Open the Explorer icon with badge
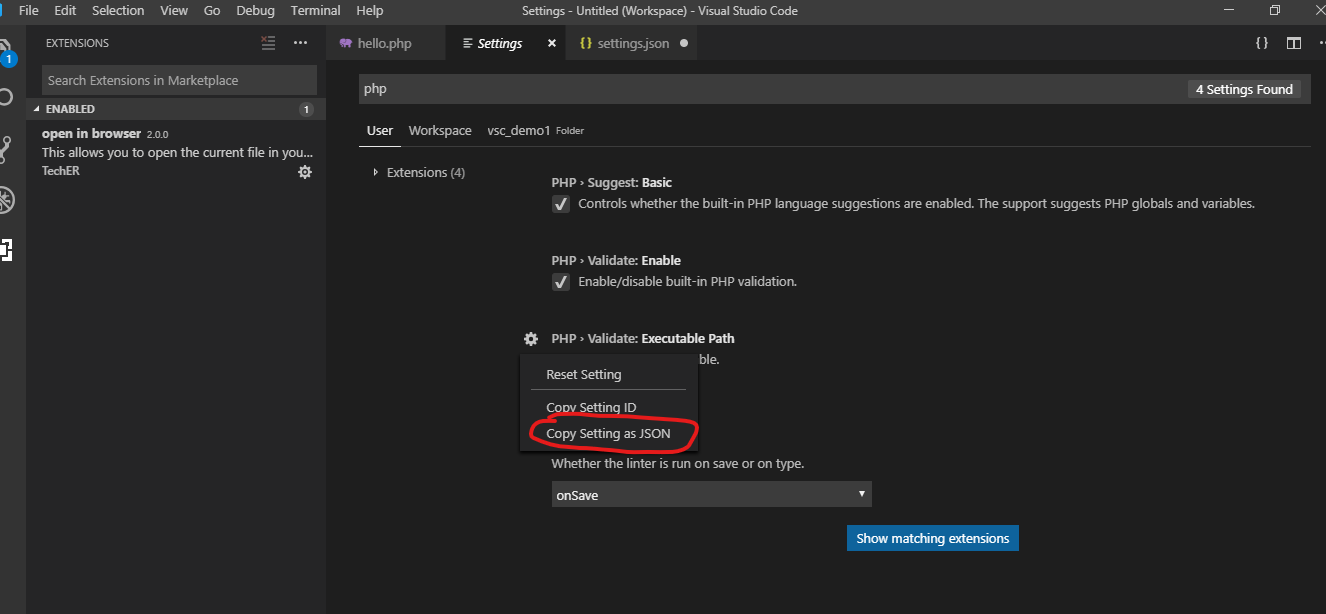Image resolution: width=1326 pixels, height=614 pixels. pyautogui.click(x=6, y=52)
